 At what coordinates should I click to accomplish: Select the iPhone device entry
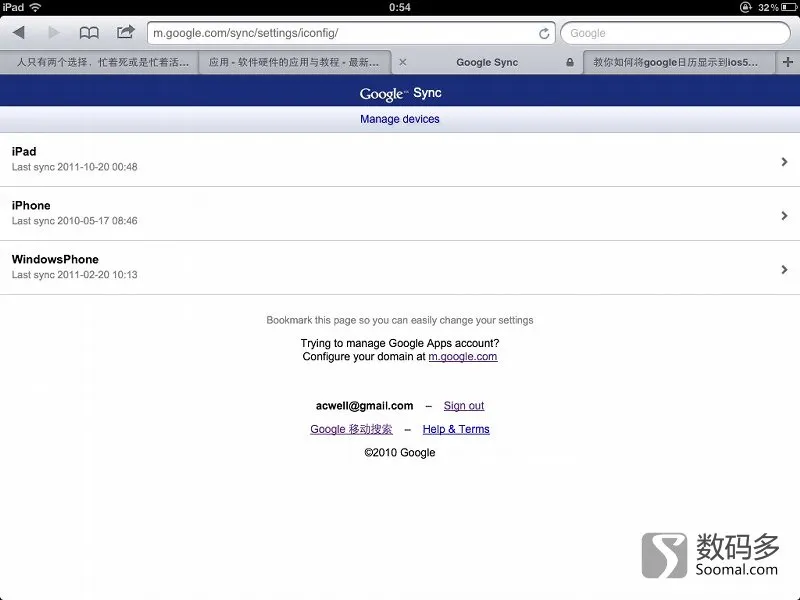coord(400,214)
